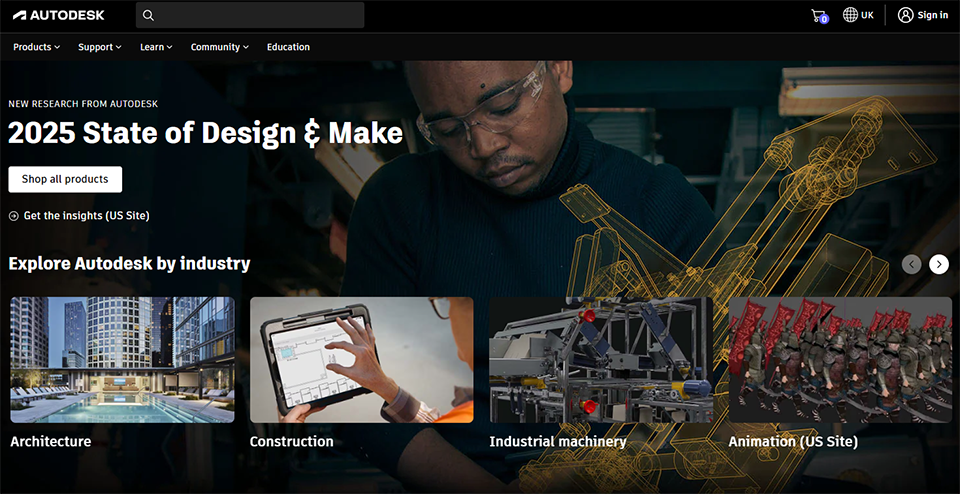
Task: Focus the search input field
Action: pyautogui.click(x=250, y=15)
